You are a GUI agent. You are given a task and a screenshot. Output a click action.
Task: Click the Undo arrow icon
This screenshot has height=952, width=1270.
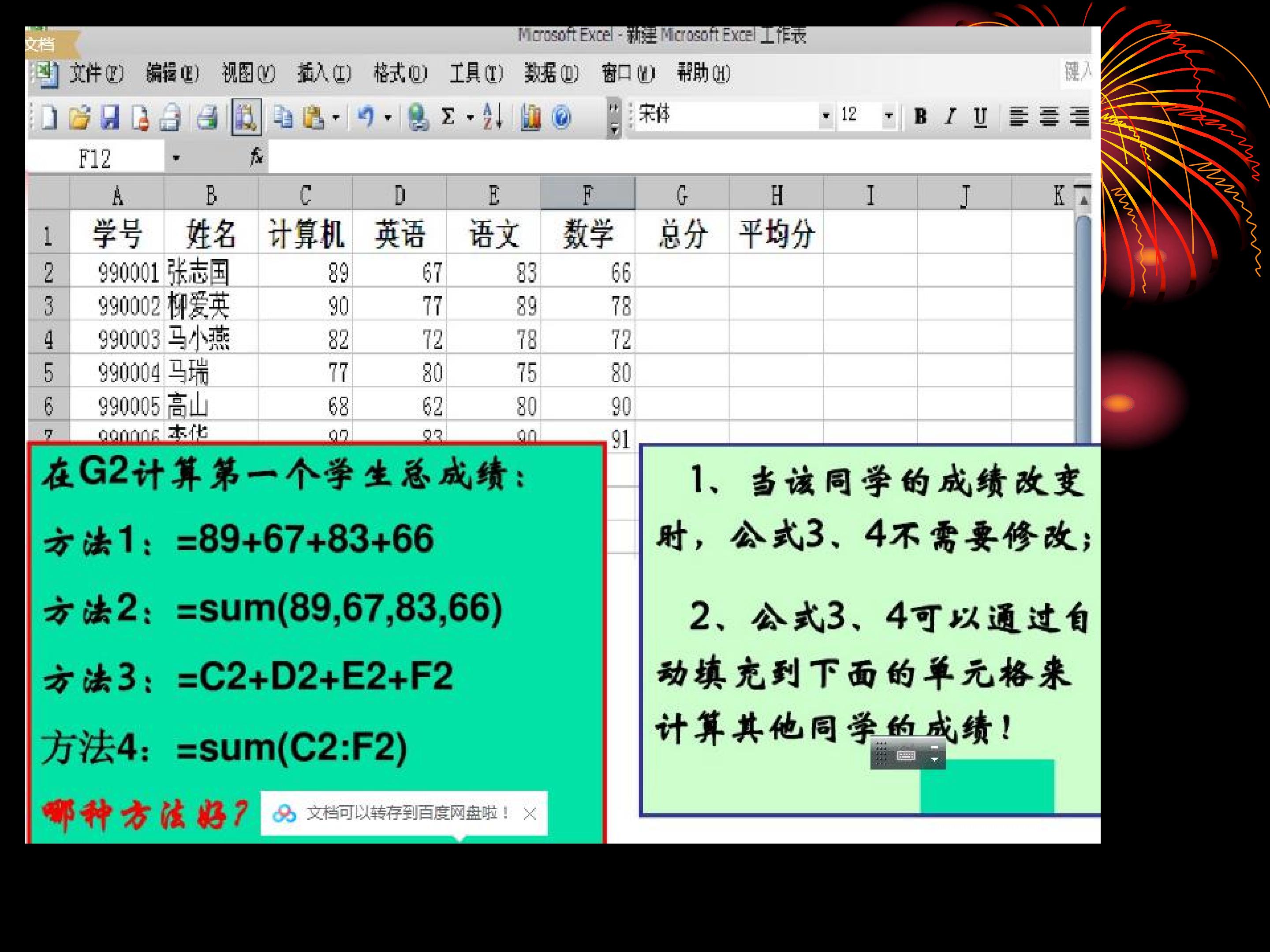click(366, 117)
